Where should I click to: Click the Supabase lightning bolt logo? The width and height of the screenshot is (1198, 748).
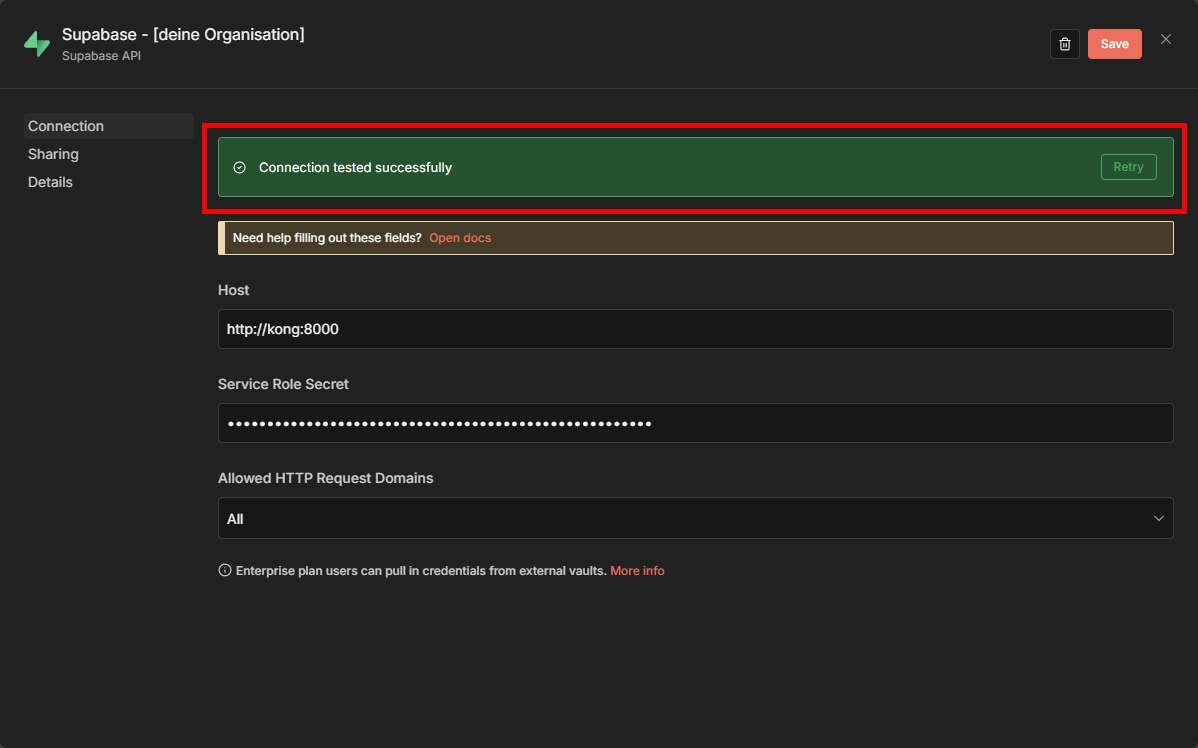click(37, 44)
